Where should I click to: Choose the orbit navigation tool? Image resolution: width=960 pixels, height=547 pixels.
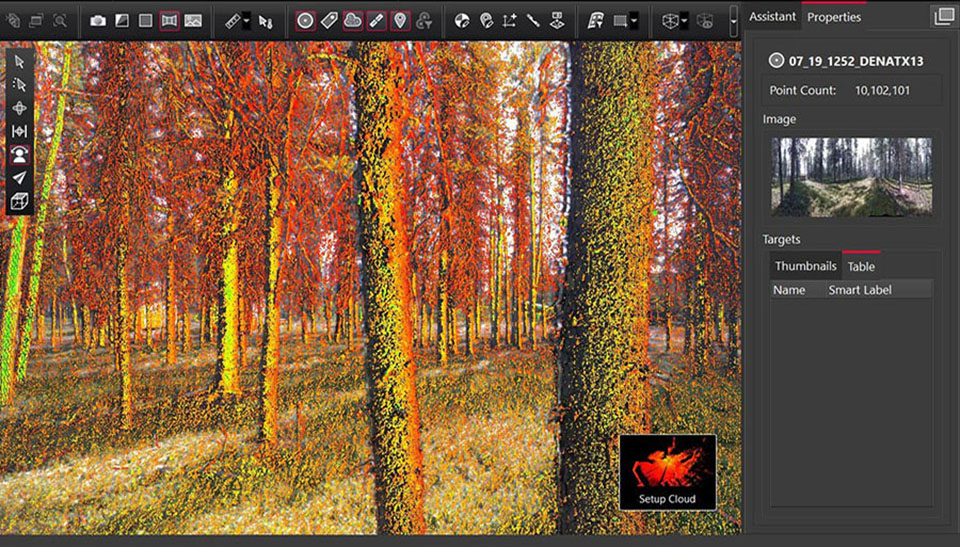(x=19, y=108)
